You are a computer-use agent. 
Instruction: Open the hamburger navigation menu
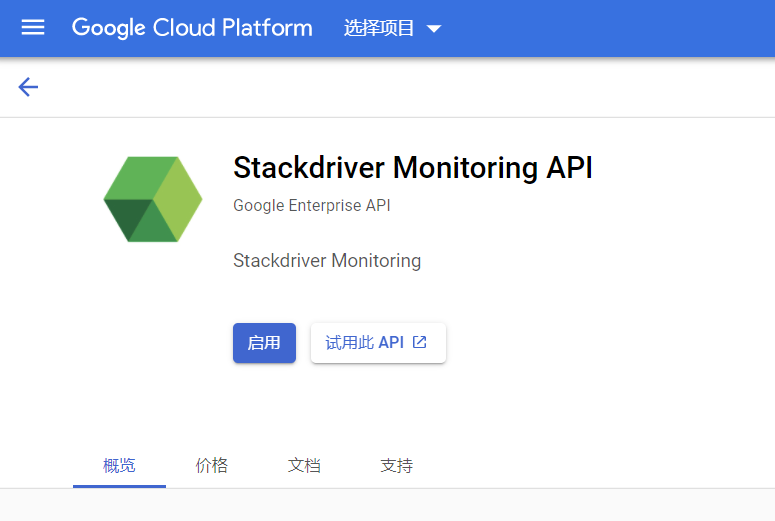(x=33, y=28)
